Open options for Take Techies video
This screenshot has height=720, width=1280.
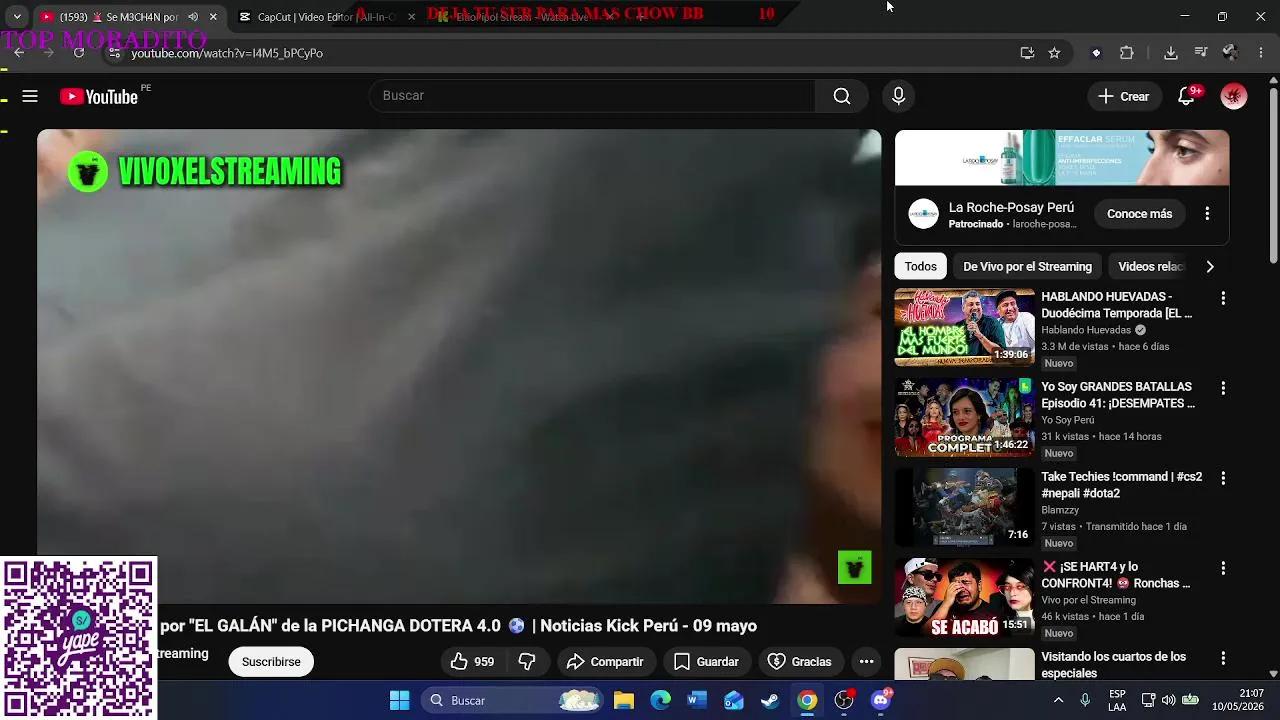1222,478
